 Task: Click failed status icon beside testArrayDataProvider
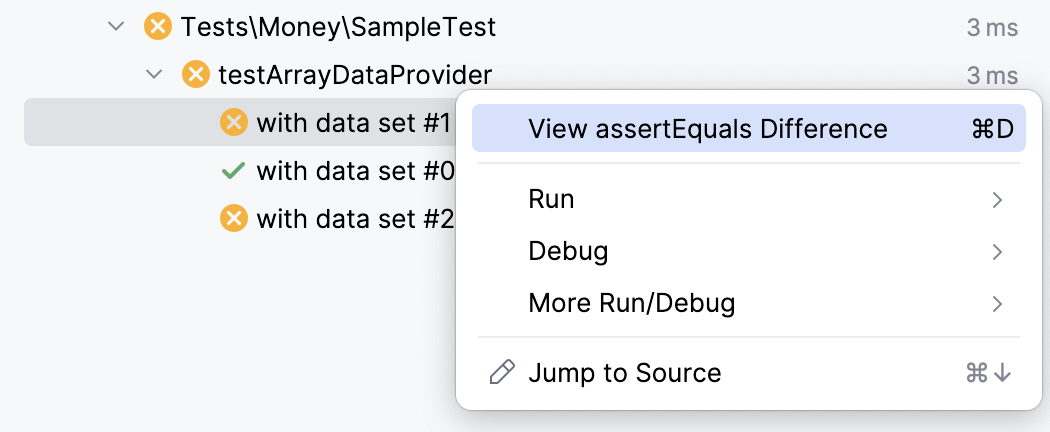[196, 74]
